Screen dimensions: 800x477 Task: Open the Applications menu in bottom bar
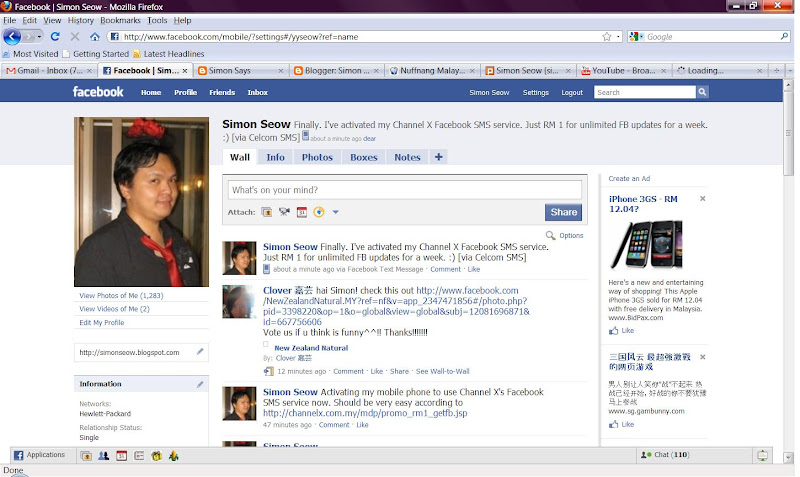[x=40, y=455]
